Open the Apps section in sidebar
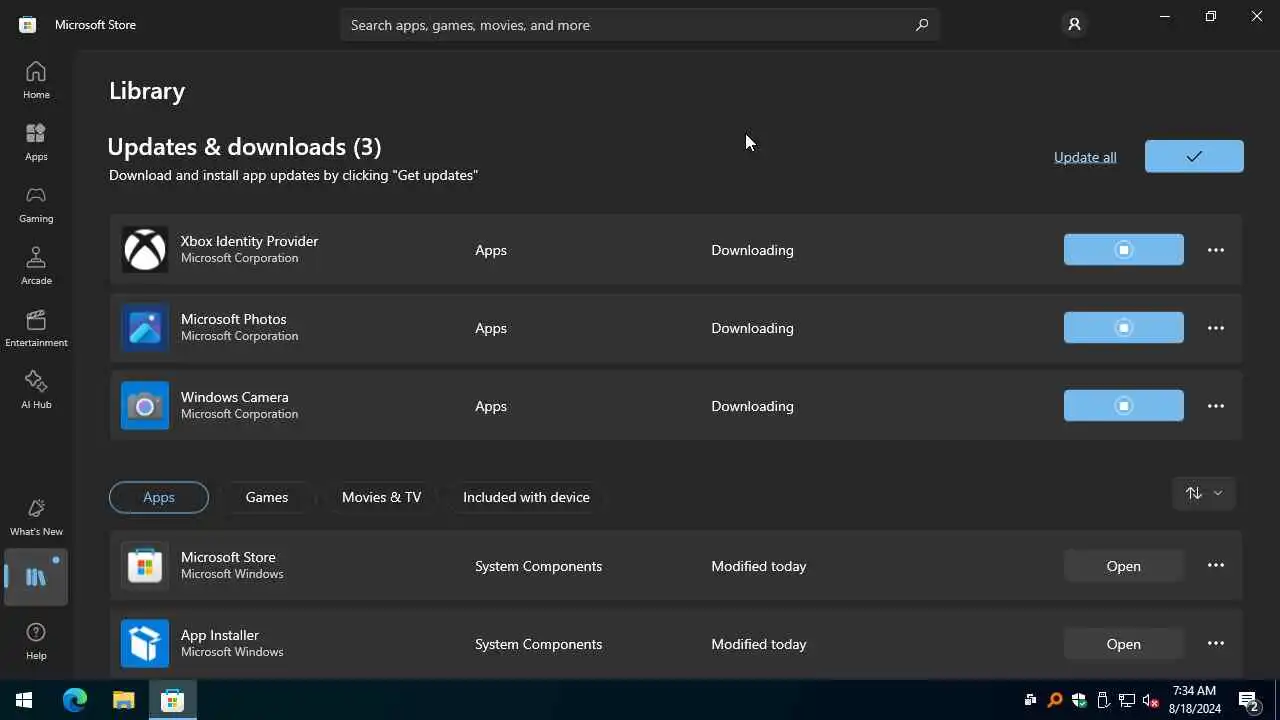The height and width of the screenshot is (720, 1280). (x=36, y=142)
